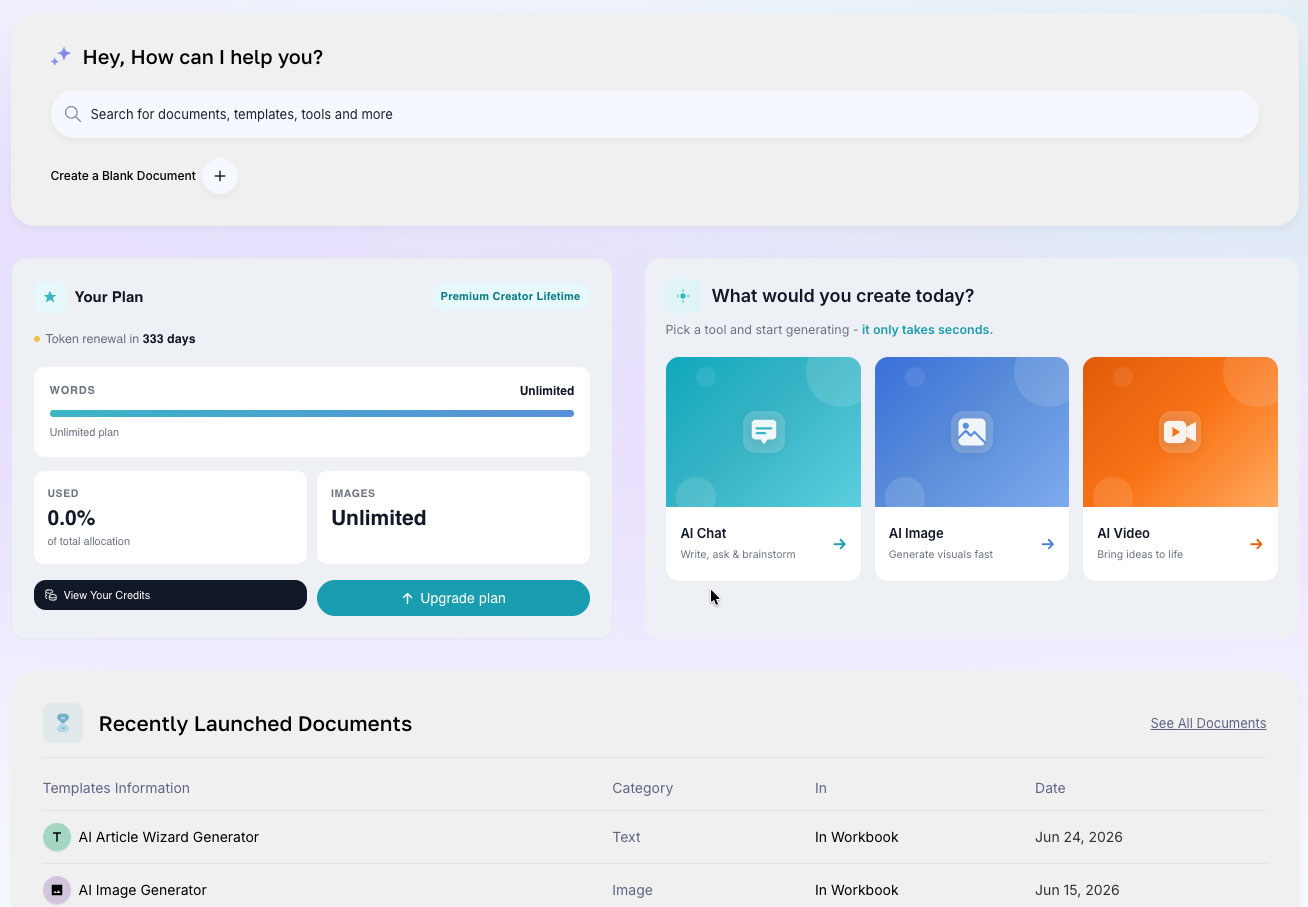Open the AI Image card thumbnail
1308x907 pixels.
tap(972, 432)
